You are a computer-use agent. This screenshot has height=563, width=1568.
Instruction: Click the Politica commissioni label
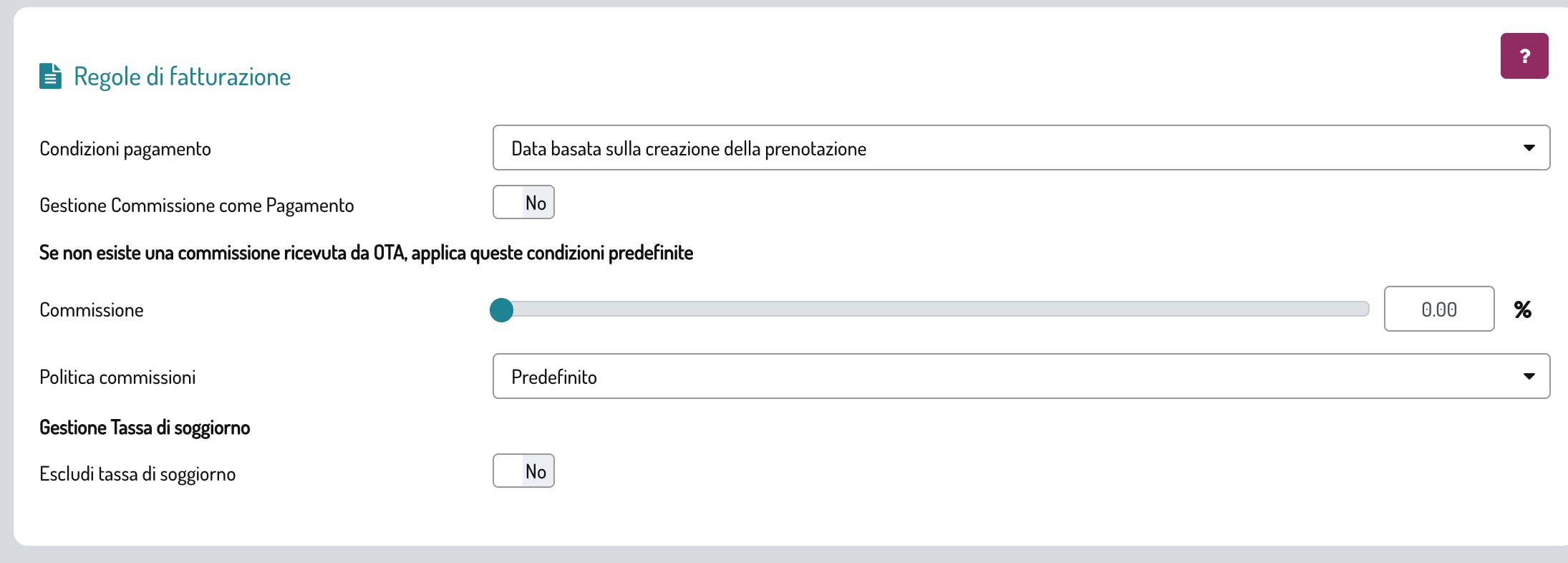click(x=117, y=377)
